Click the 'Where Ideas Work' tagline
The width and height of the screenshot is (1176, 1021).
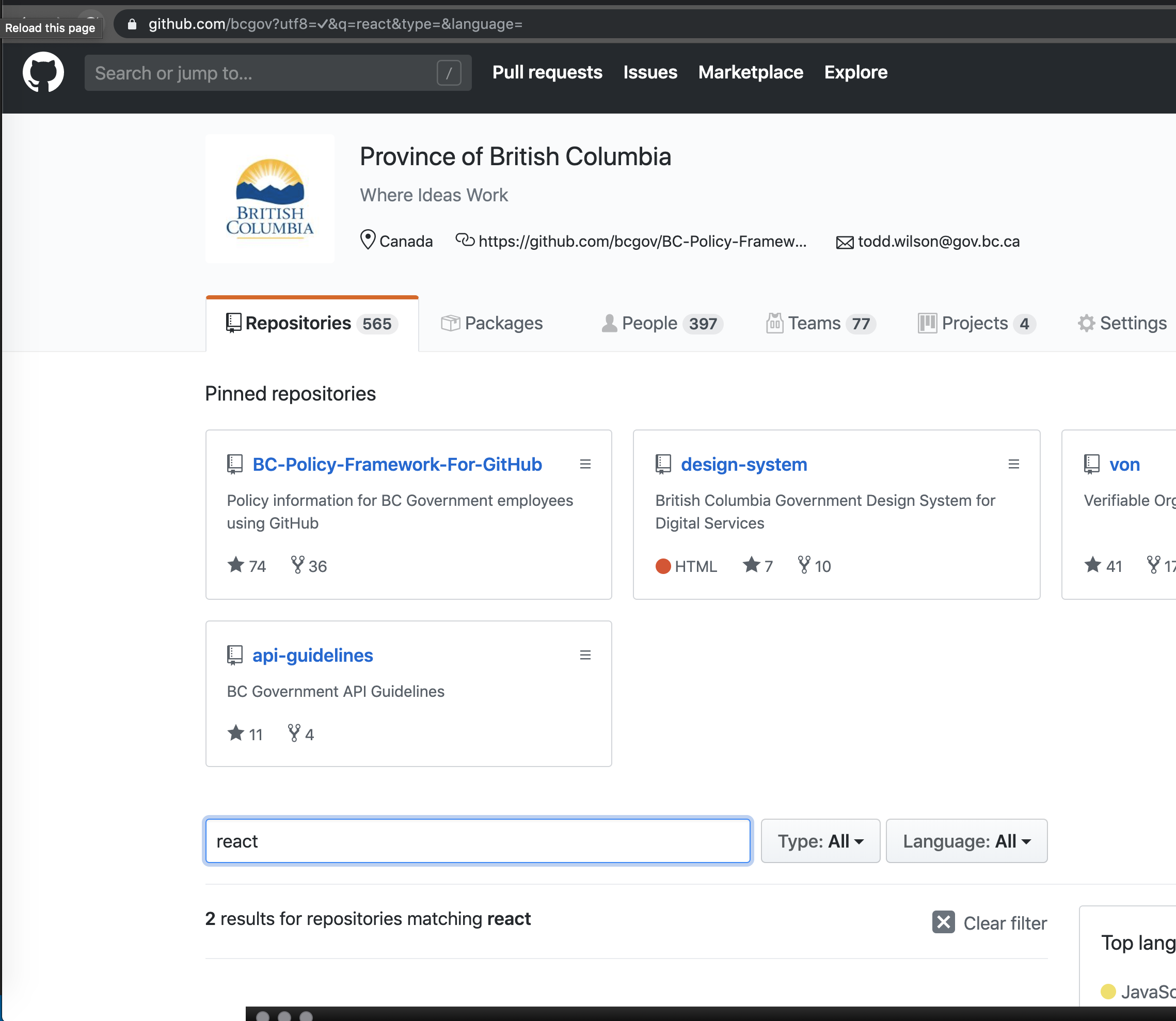click(434, 195)
